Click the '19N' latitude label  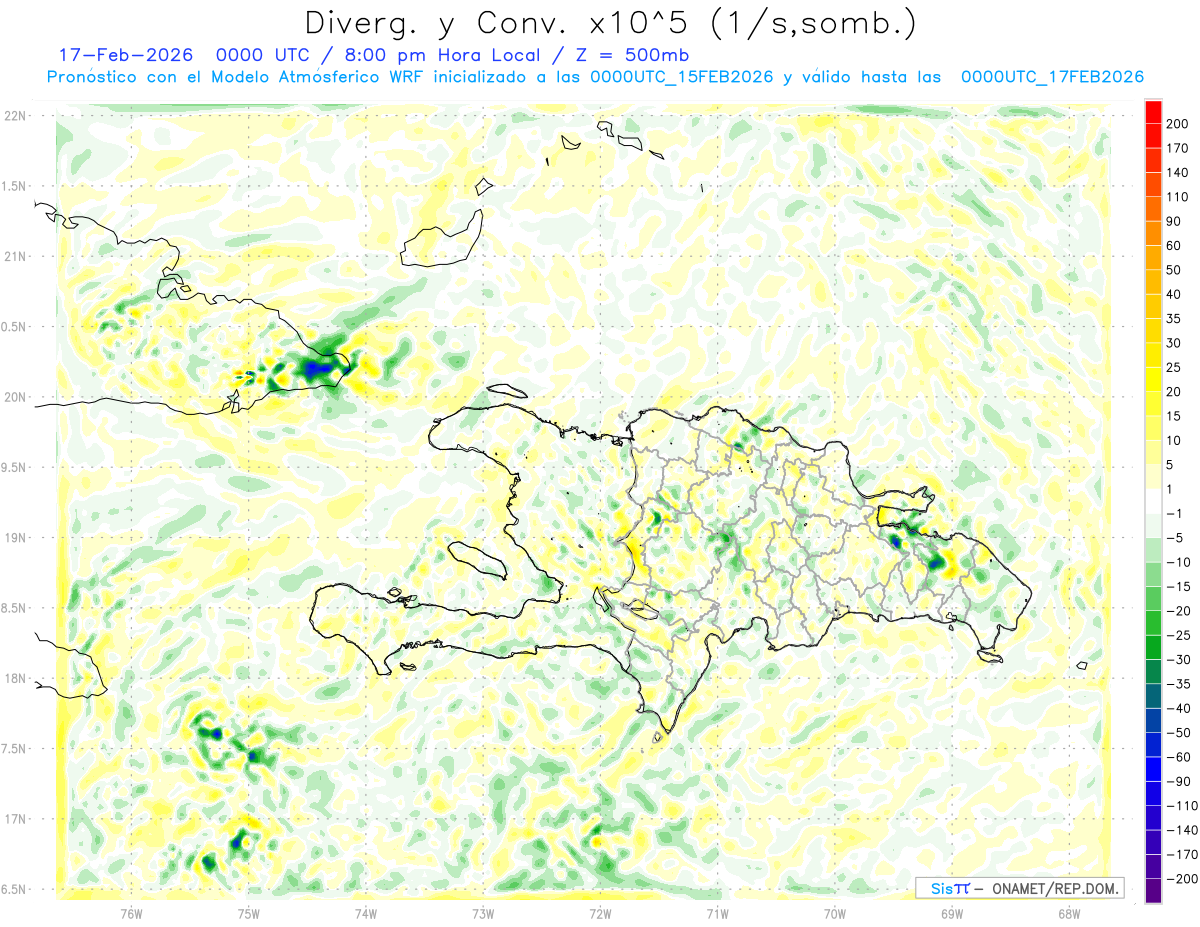click(15, 538)
